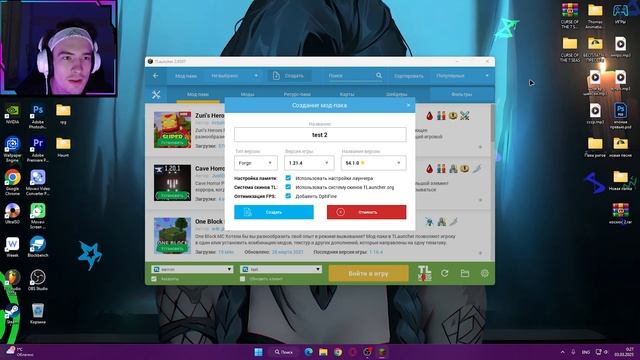Click Установить on the Cave Horror thumbnail

(172, 196)
